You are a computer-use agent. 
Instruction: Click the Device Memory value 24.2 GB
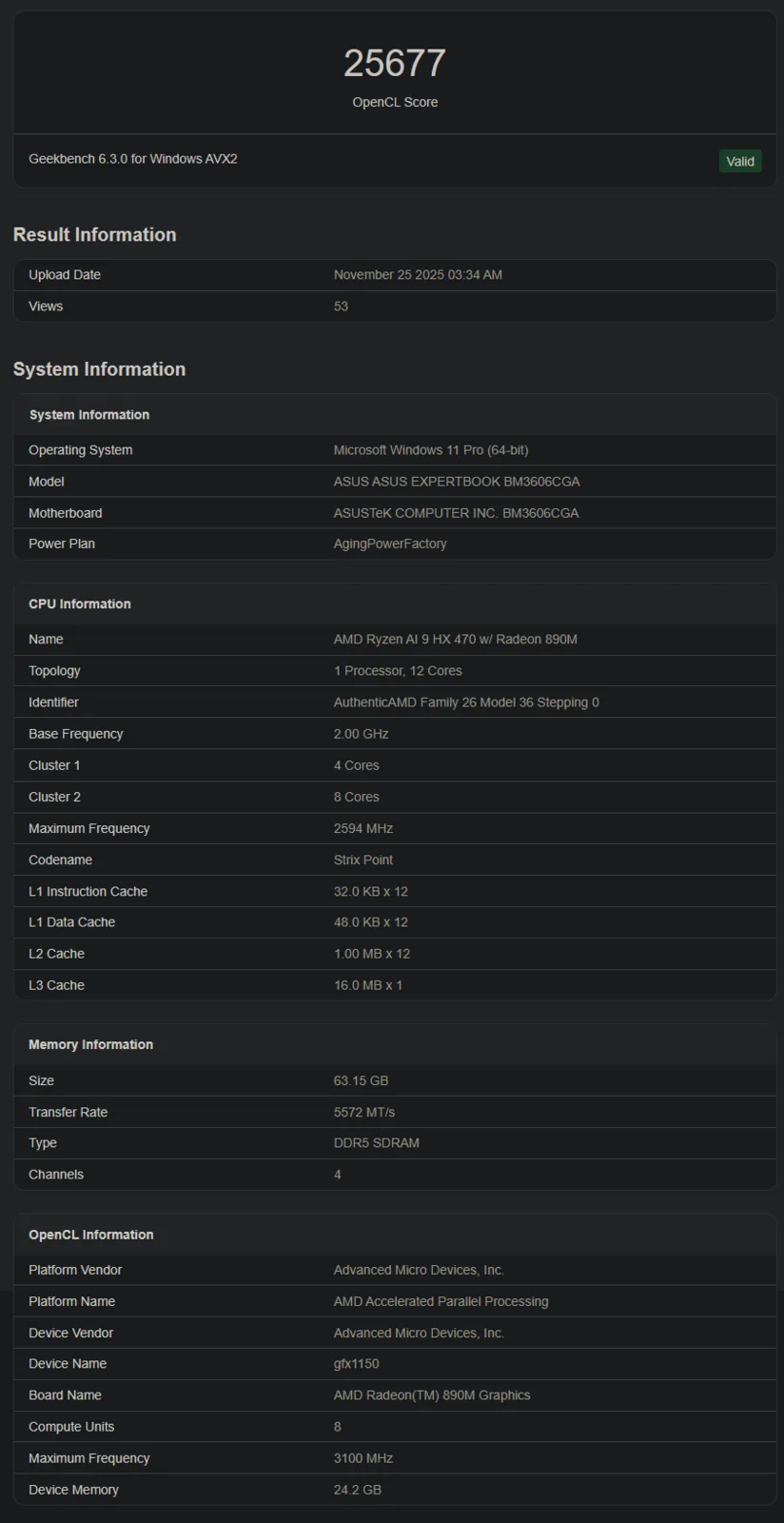point(357,1490)
